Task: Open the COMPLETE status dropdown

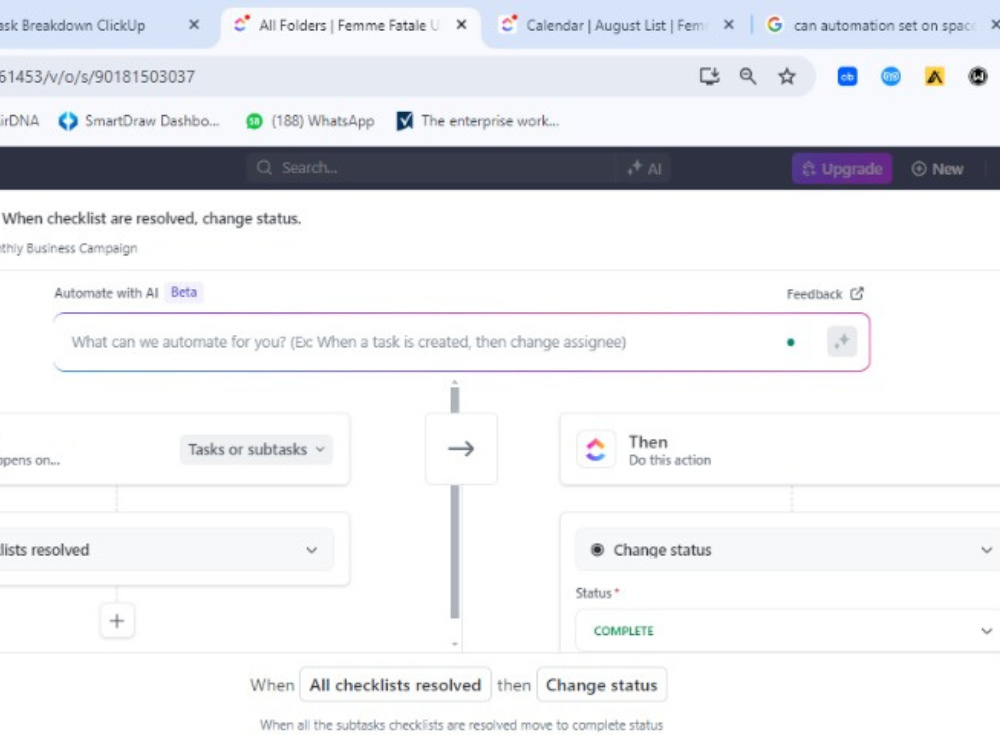Action: pos(788,631)
